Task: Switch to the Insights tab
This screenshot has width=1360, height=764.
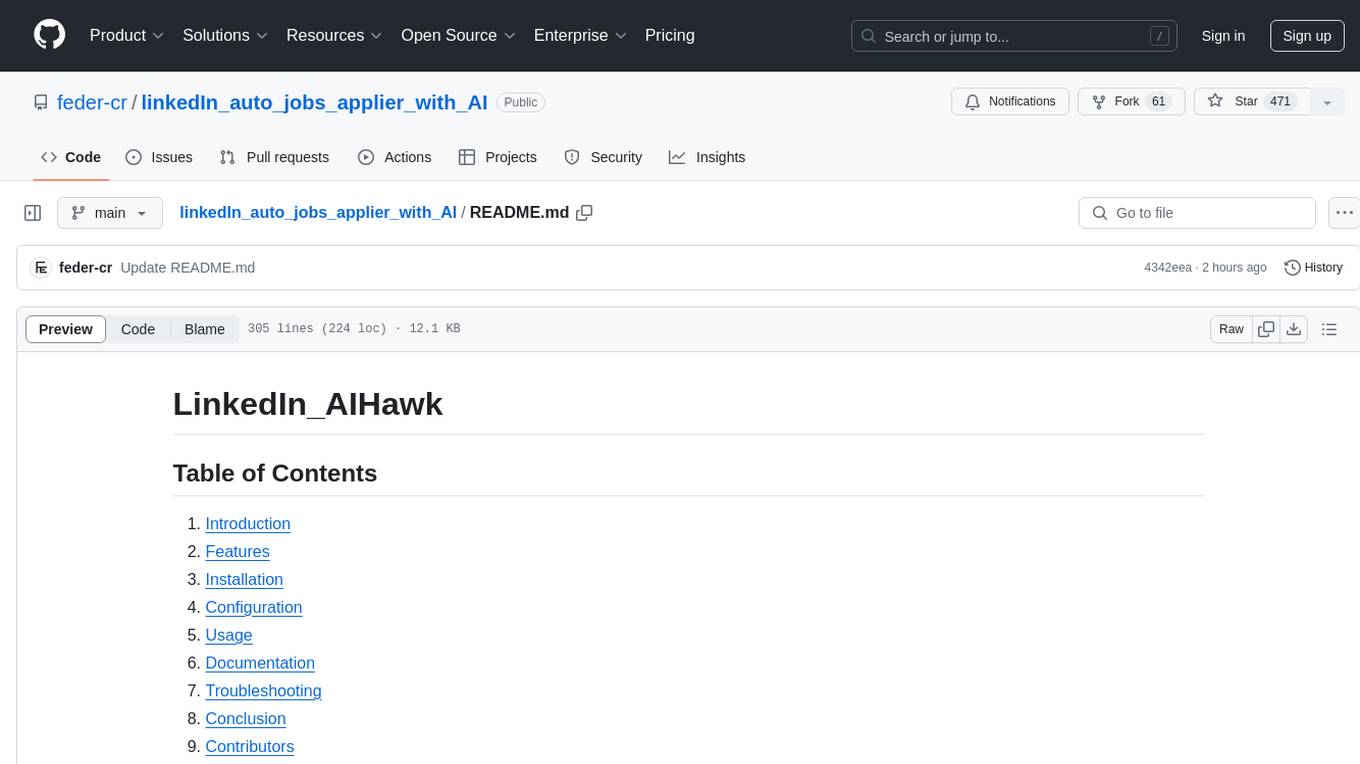Action: coord(707,157)
